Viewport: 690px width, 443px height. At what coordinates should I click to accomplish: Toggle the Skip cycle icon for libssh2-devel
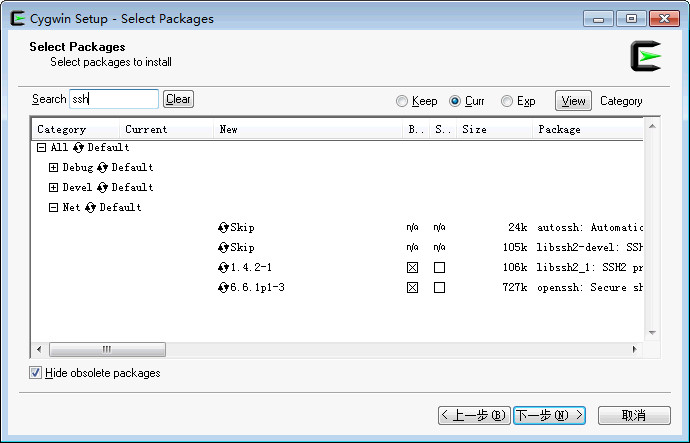(x=223, y=247)
